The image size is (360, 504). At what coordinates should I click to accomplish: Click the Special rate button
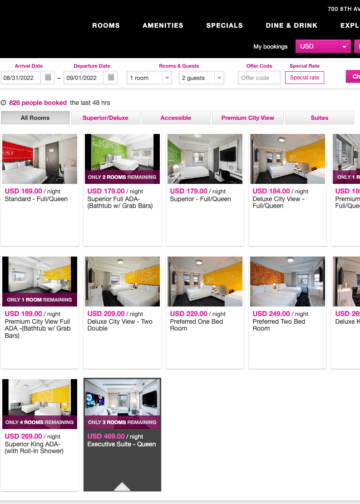[304, 78]
